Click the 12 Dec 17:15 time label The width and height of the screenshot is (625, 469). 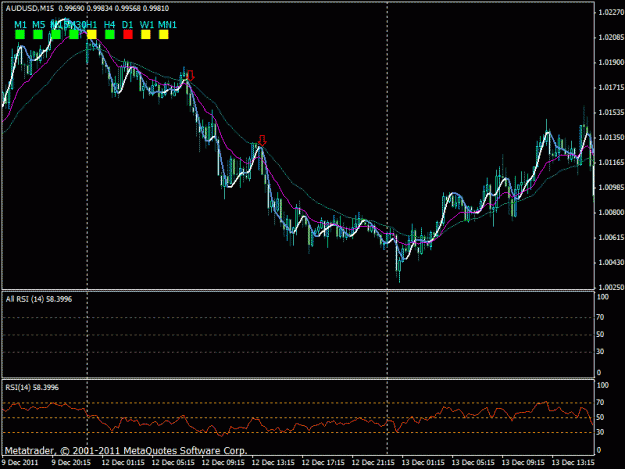click(x=323, y=463)
